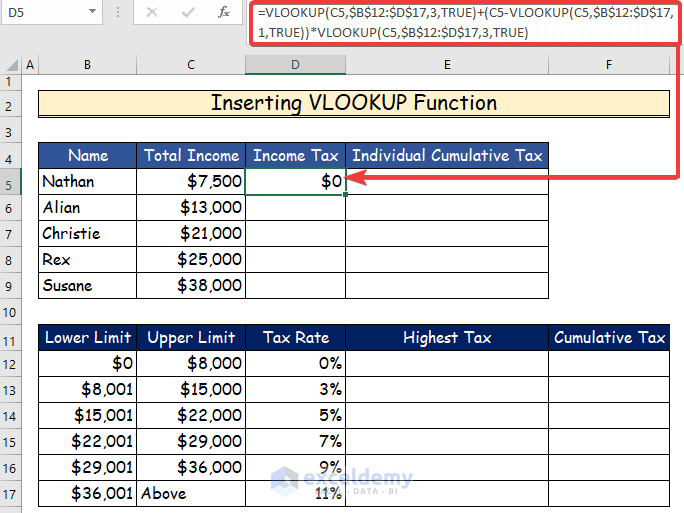
Task: Select row 1 header
Action: [x=10, y=82]
